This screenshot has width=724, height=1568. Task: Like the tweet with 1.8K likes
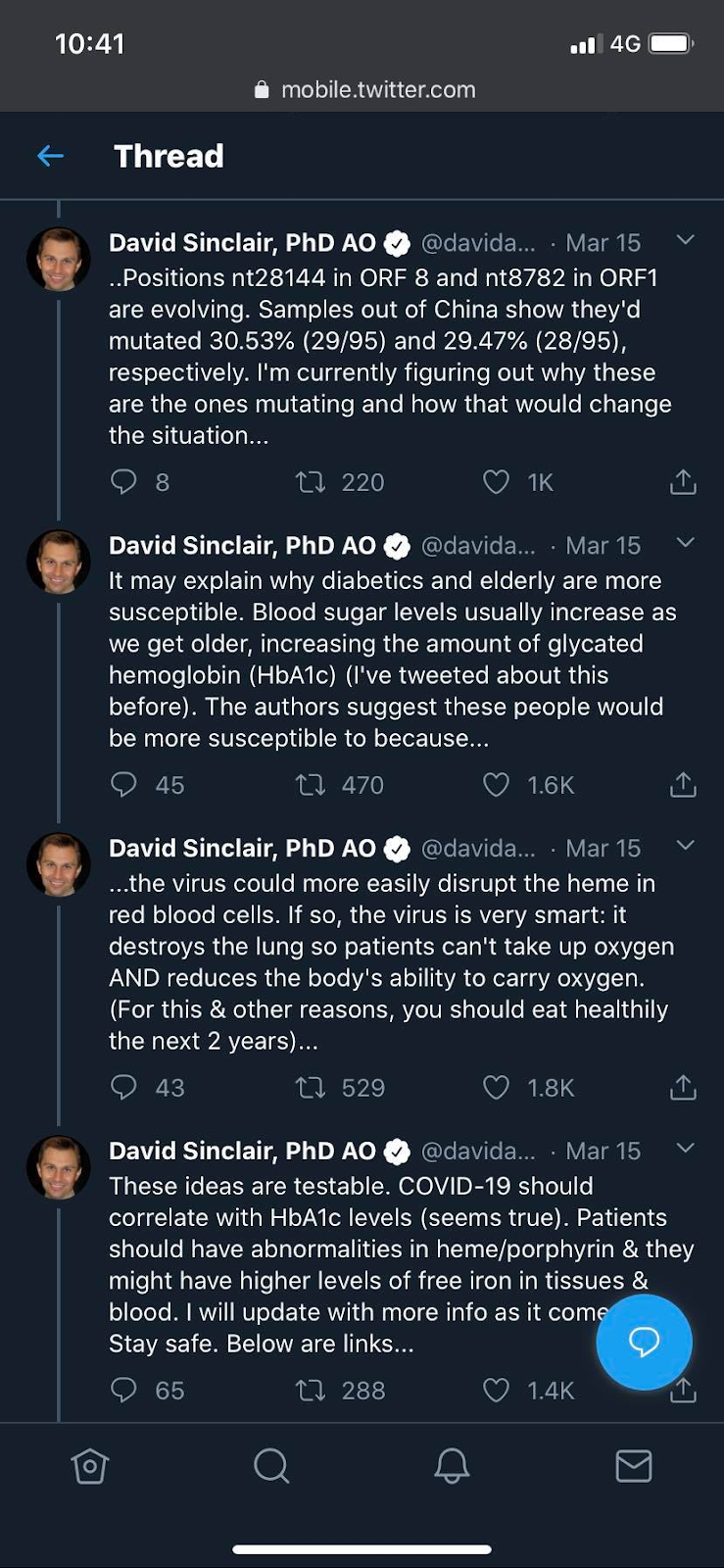(497, 1087)
